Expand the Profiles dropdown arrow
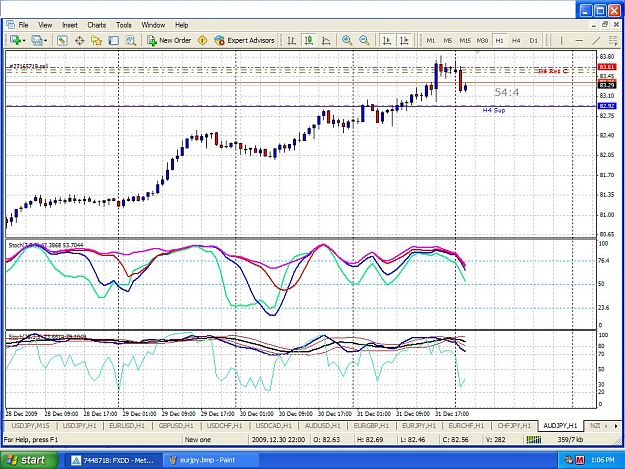 tap(45, 40)
